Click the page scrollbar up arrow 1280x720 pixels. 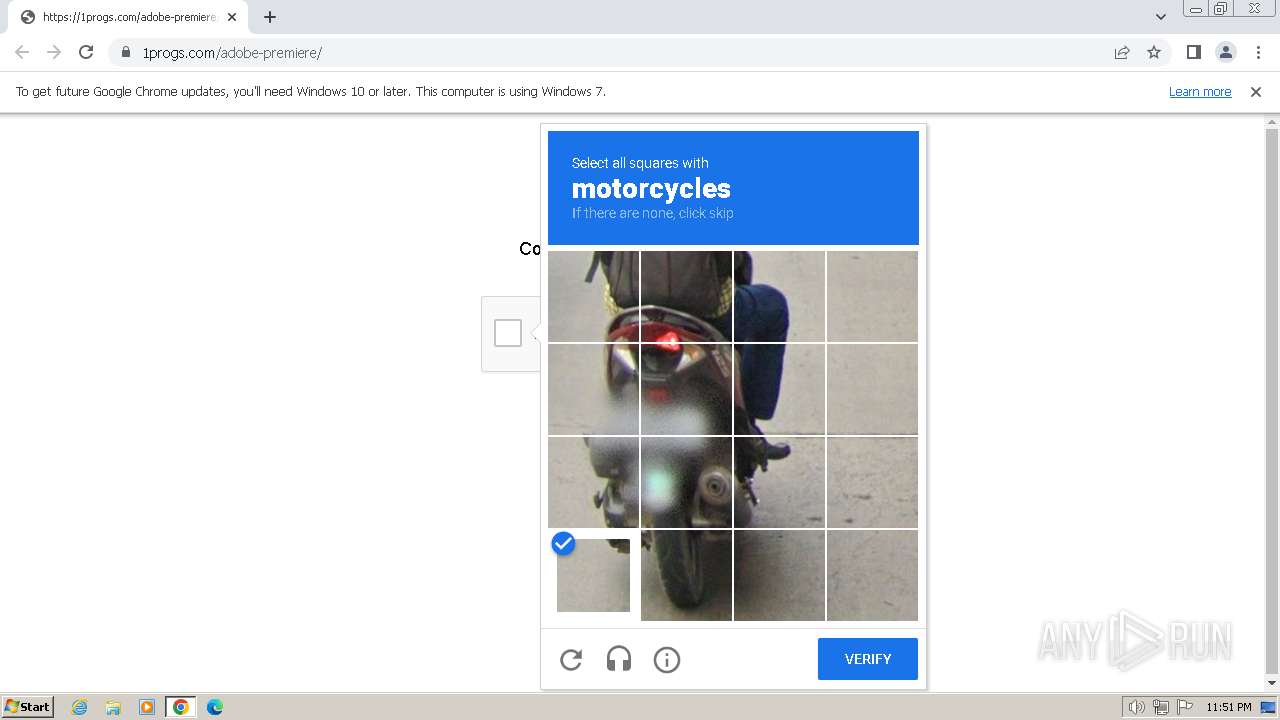[1272, 122]
